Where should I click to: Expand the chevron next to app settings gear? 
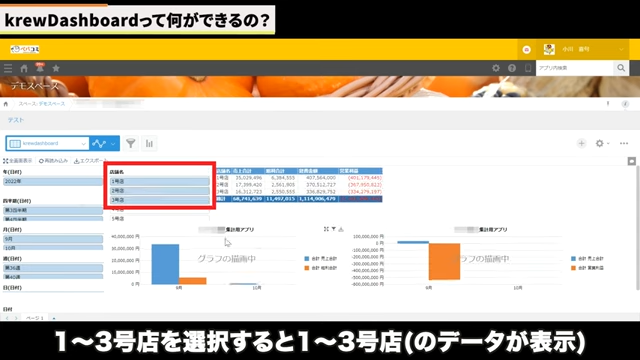pos(608,144)
